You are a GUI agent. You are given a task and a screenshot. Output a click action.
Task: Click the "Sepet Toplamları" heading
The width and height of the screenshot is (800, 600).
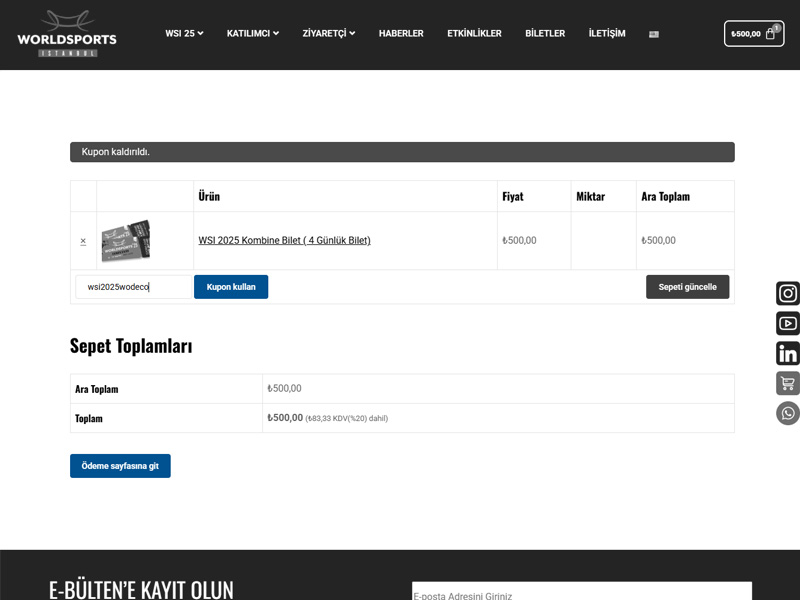(131, 346)
